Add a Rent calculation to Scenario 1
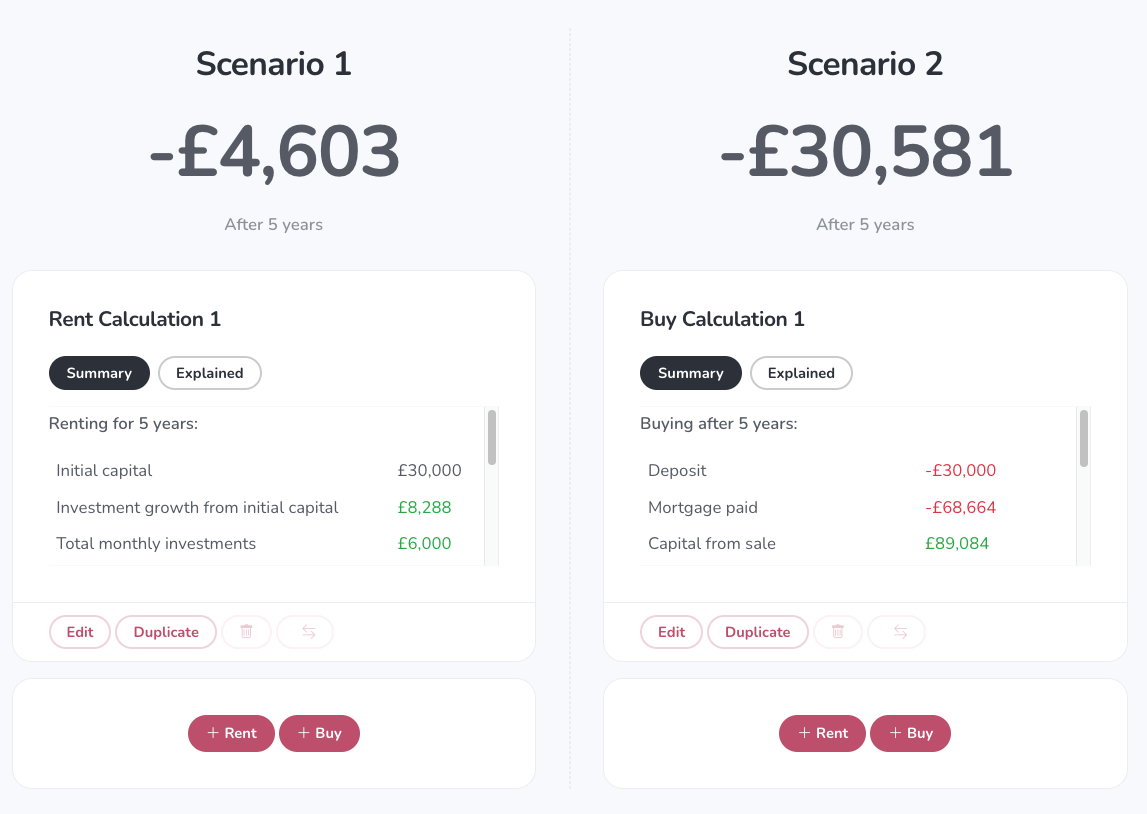Screen dimensions: 1147x814 coord(231,733)
